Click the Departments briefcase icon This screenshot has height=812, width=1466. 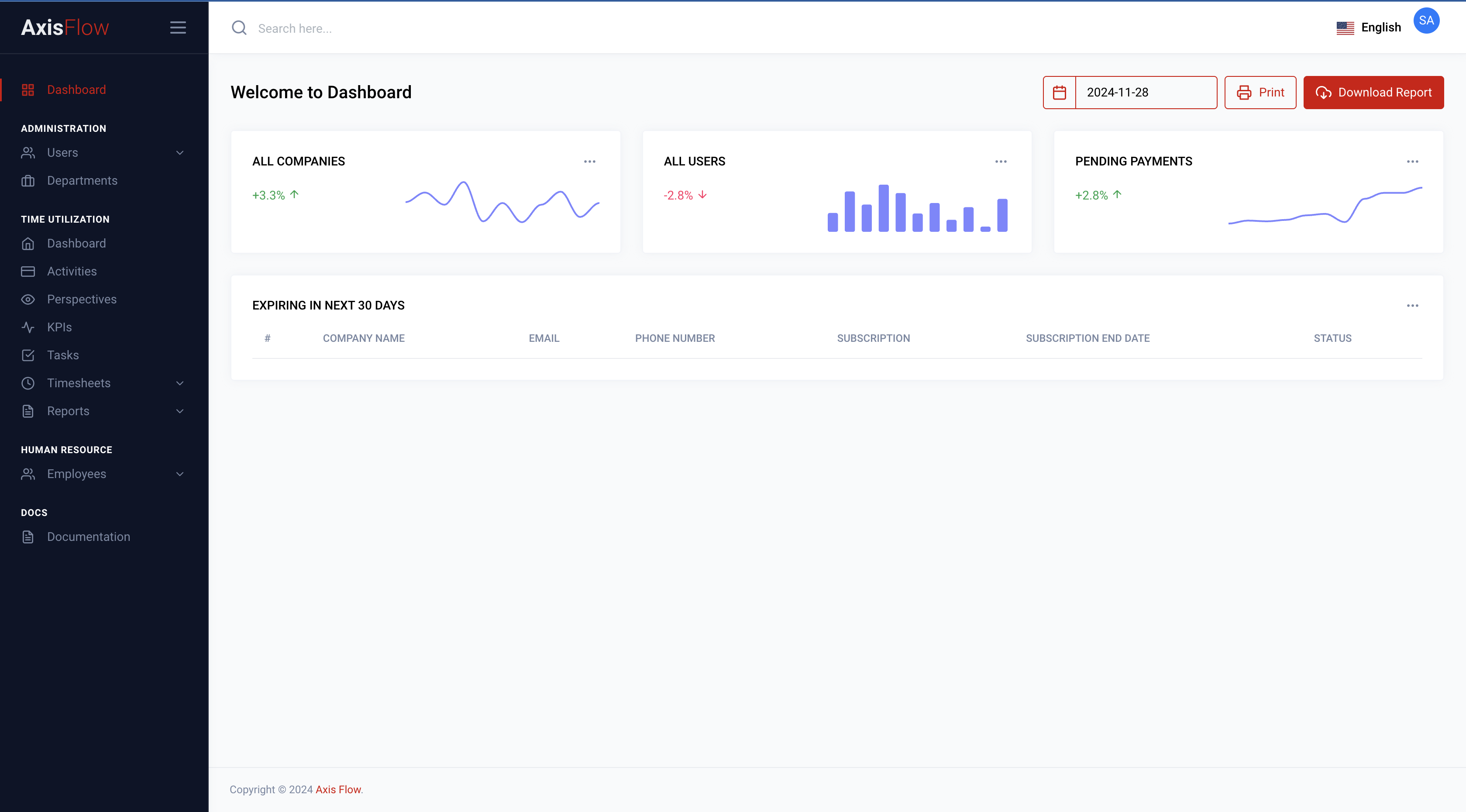(28, 180)
